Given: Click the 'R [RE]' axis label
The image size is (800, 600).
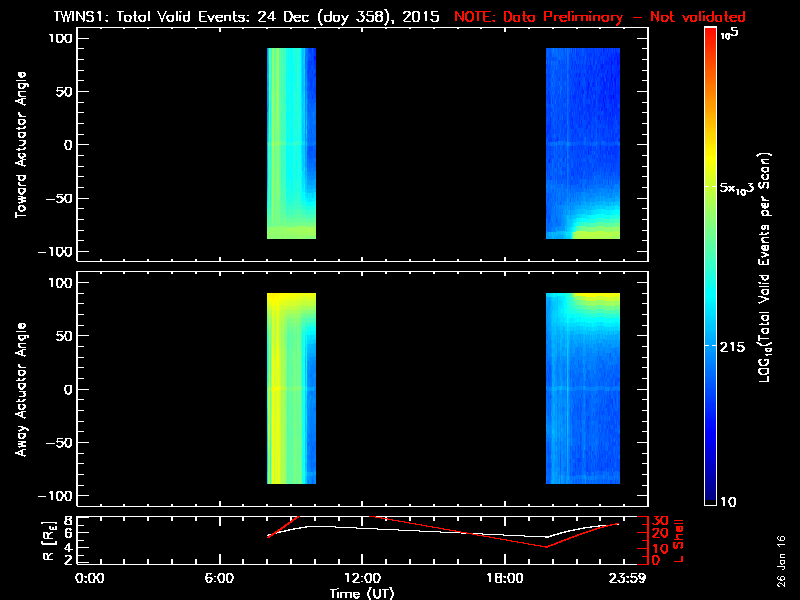Looking at the screenshot, I should 48,541.
